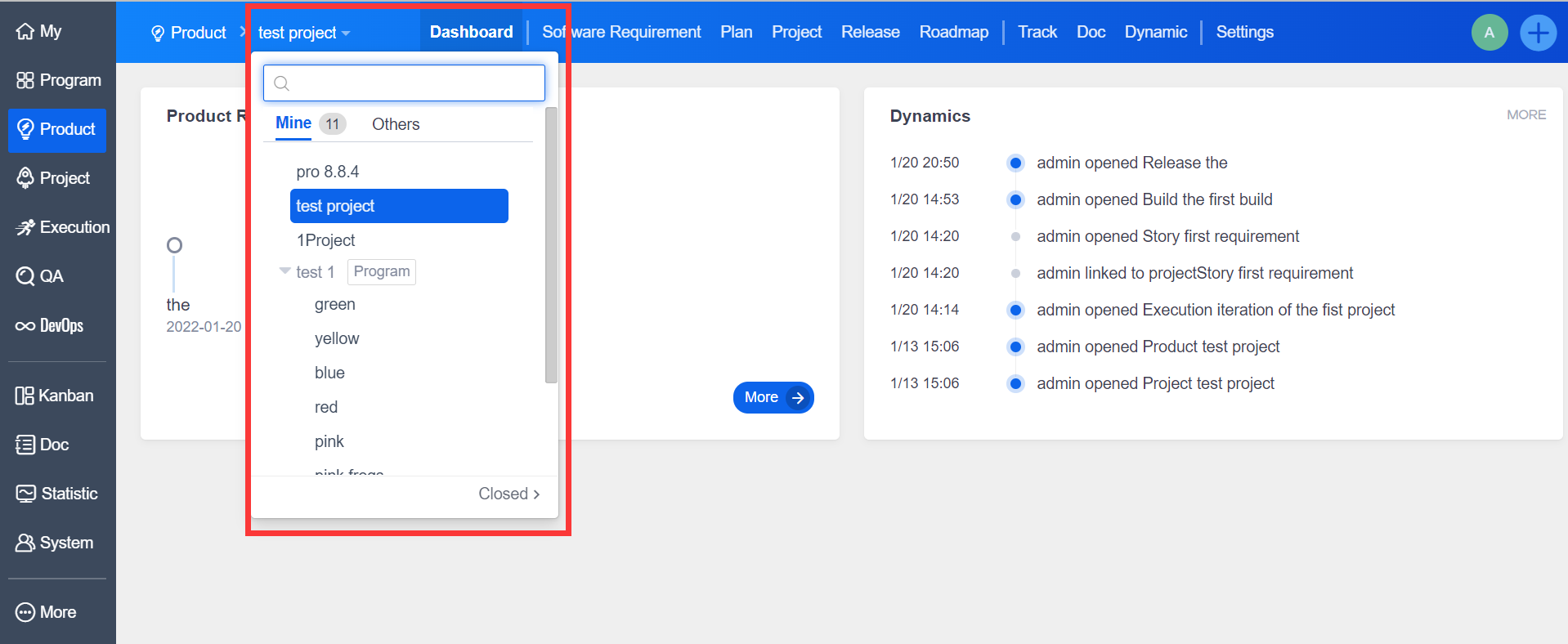
Task: Open DevOps infinity icon
Action: point(25,326)
